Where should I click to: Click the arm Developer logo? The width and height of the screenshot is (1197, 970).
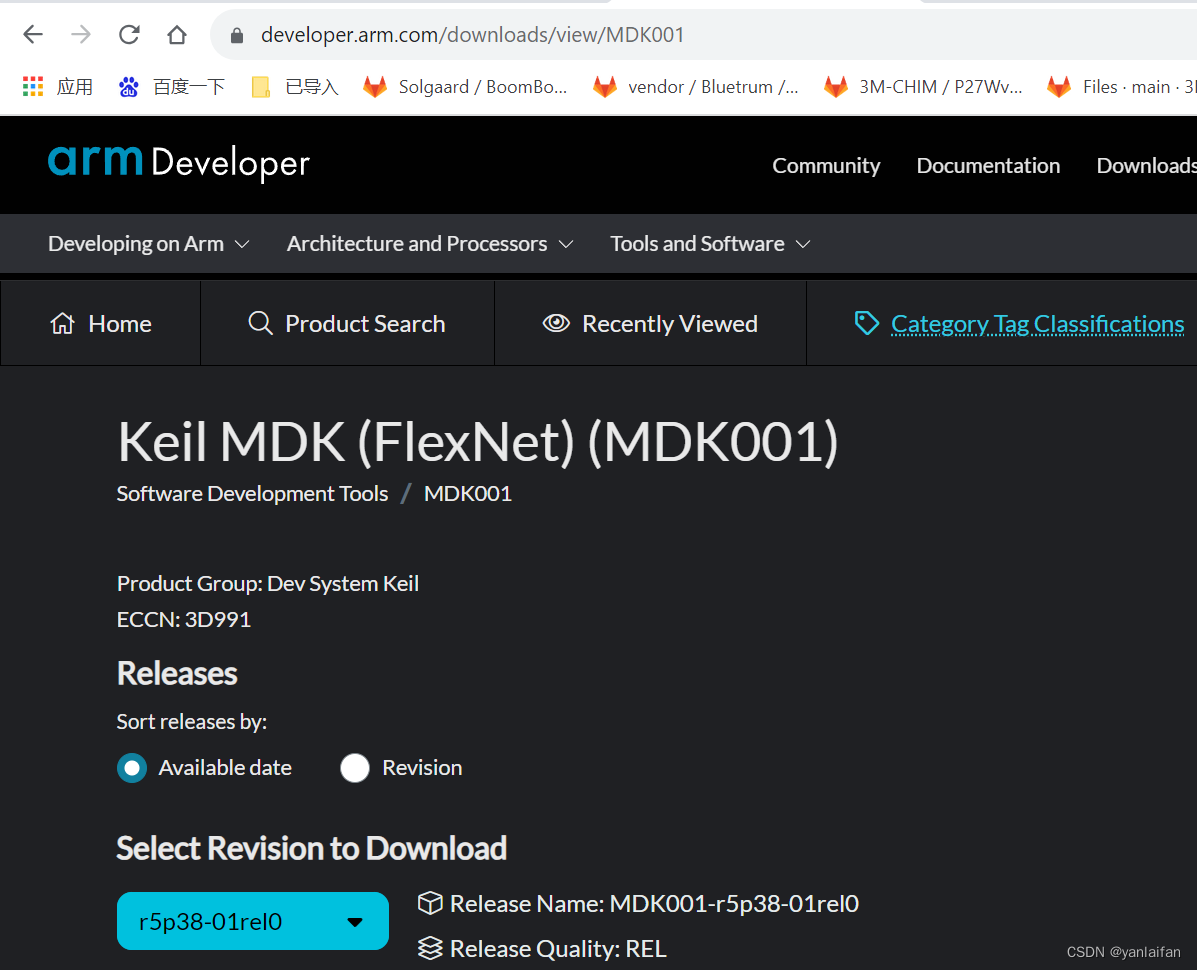pyautogui.click(x=179, y=163)
